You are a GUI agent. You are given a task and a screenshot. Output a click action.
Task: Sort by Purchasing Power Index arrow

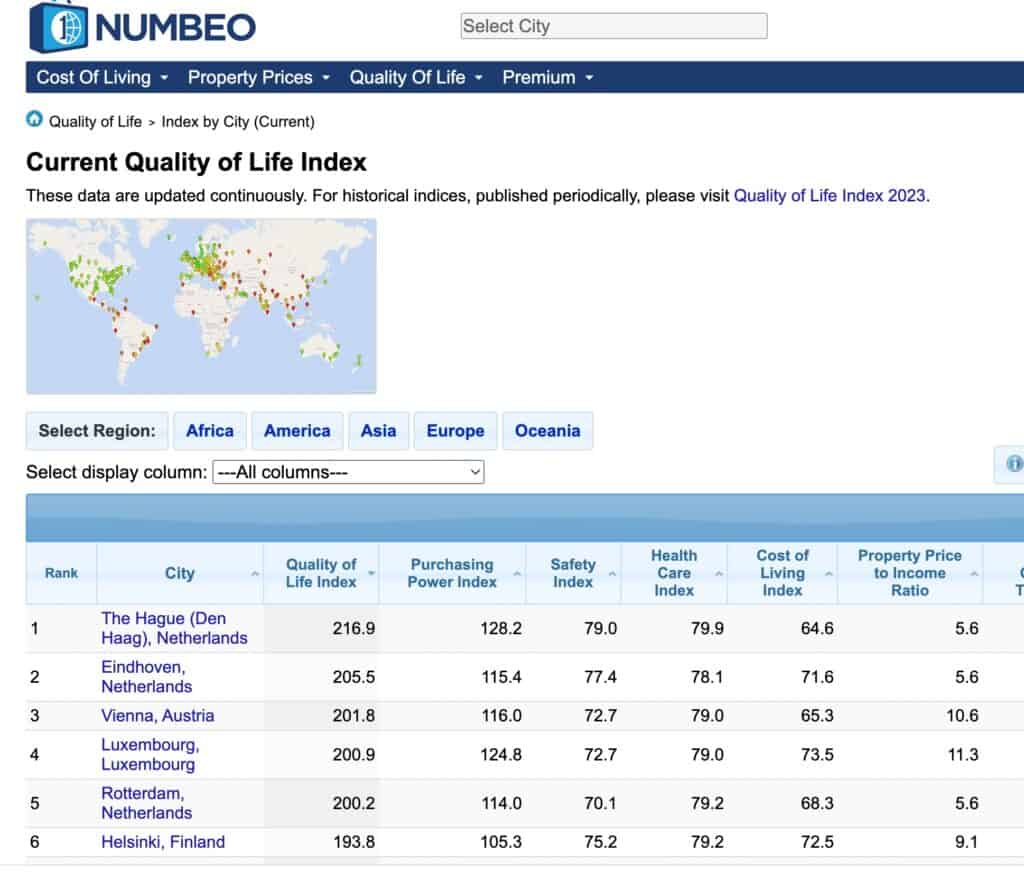coord(518,574)
